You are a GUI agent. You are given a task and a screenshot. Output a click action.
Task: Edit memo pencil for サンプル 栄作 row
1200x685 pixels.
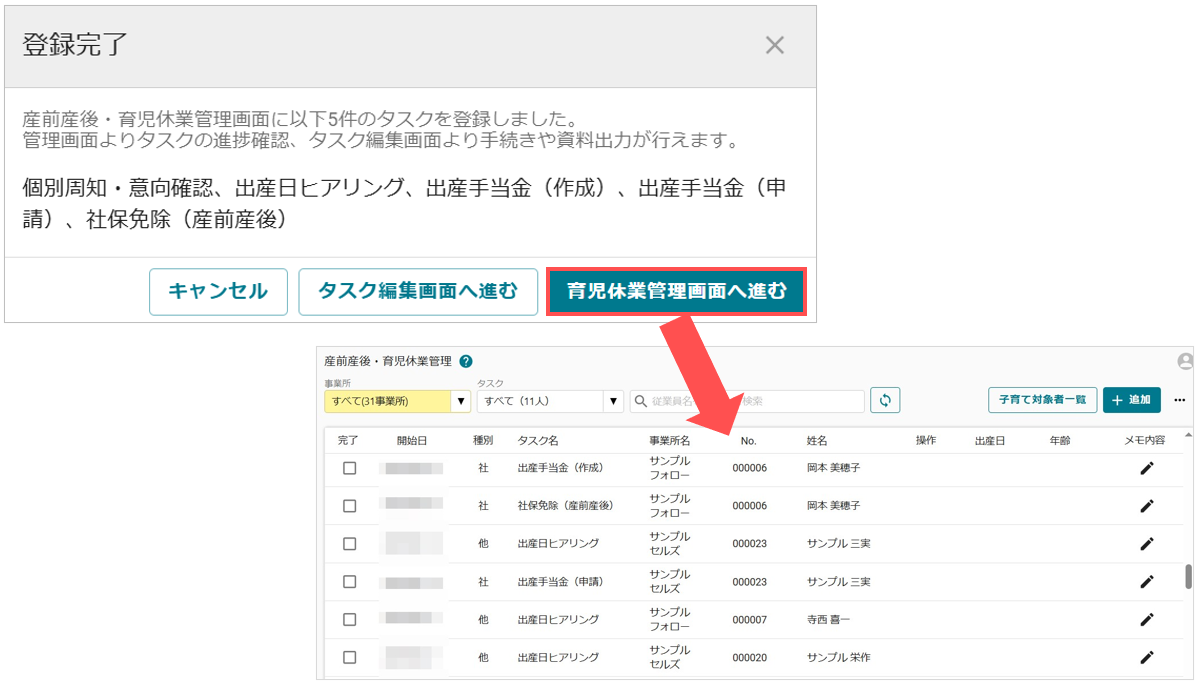1147,658
